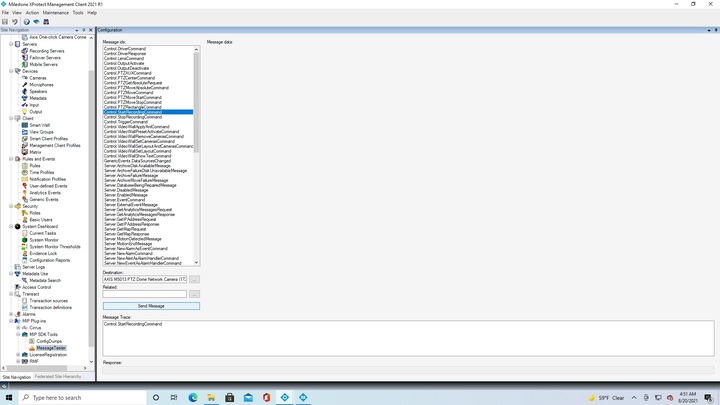The width and height of the screenshot is (720, 405).
Task: Collapse the Rules and Events node
Action: (x=11, y=159)
